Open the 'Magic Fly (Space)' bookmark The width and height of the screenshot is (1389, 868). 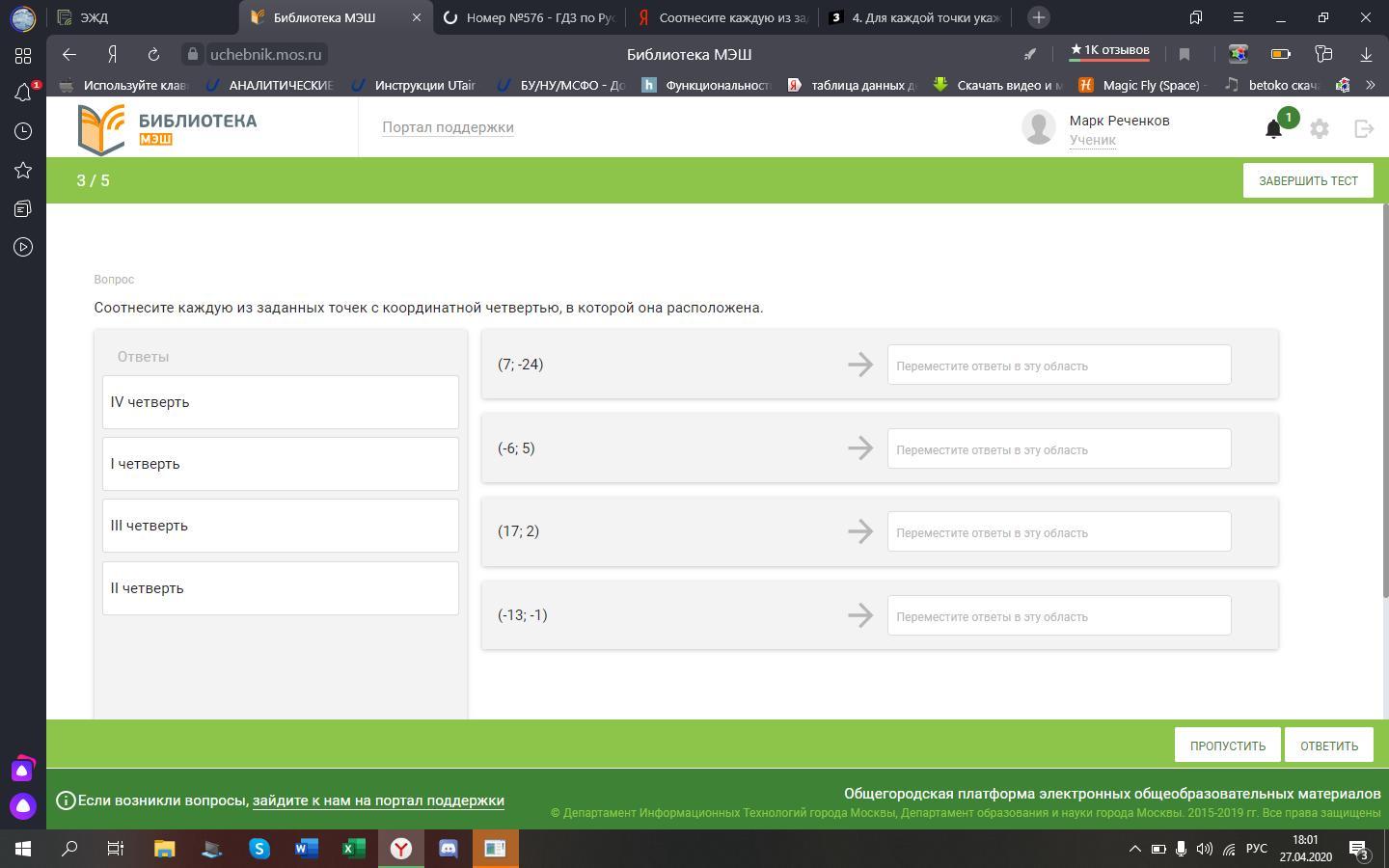coord(1144,85)
